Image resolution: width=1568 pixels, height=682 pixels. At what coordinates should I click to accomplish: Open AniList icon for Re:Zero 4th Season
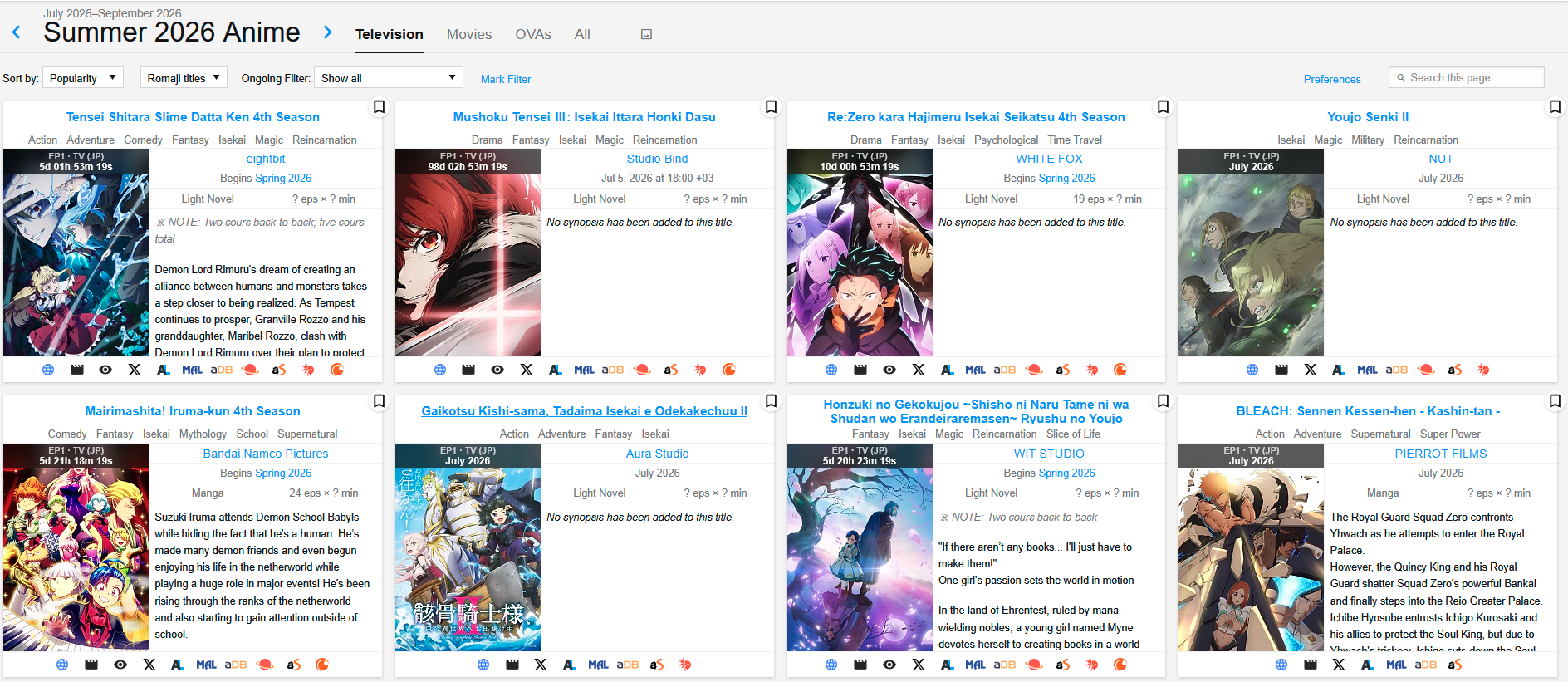pos(948,370)
